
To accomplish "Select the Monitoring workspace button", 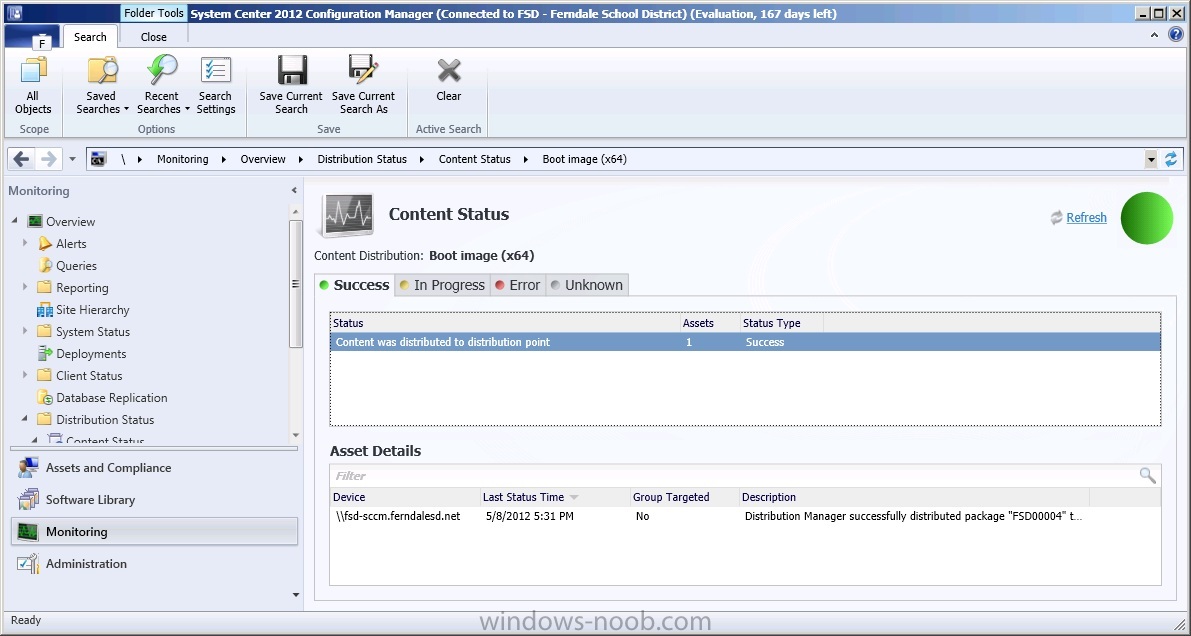I will [154, 532].
